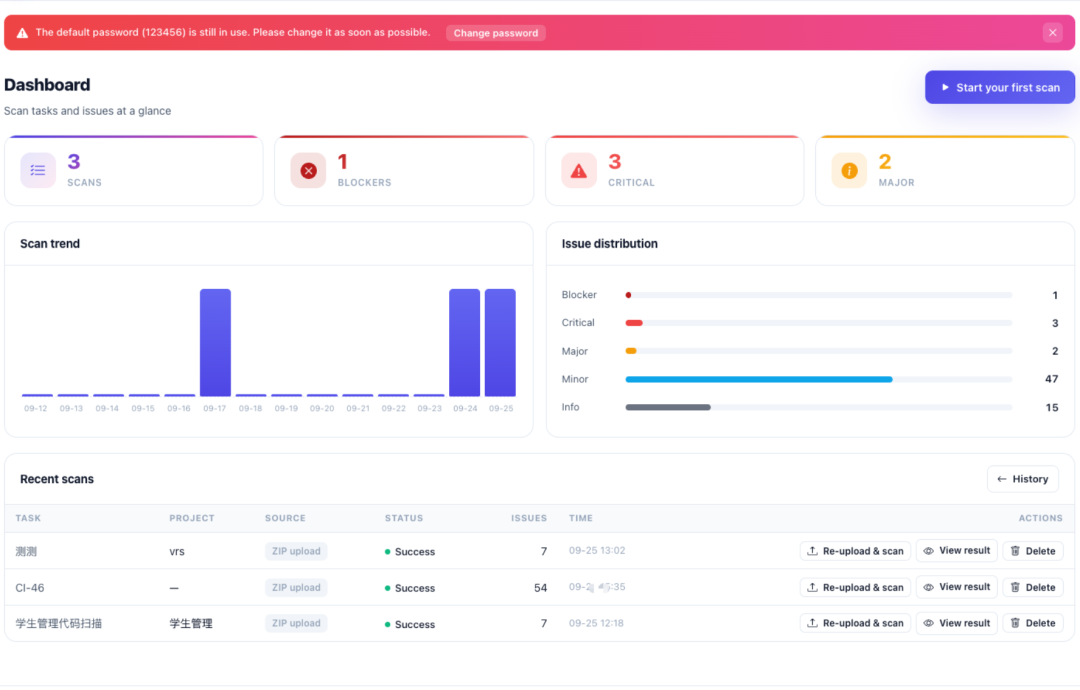
Task: Click the 09-25 bar in Scan trend
Action: pyautogui.click(x=500, y=342)
